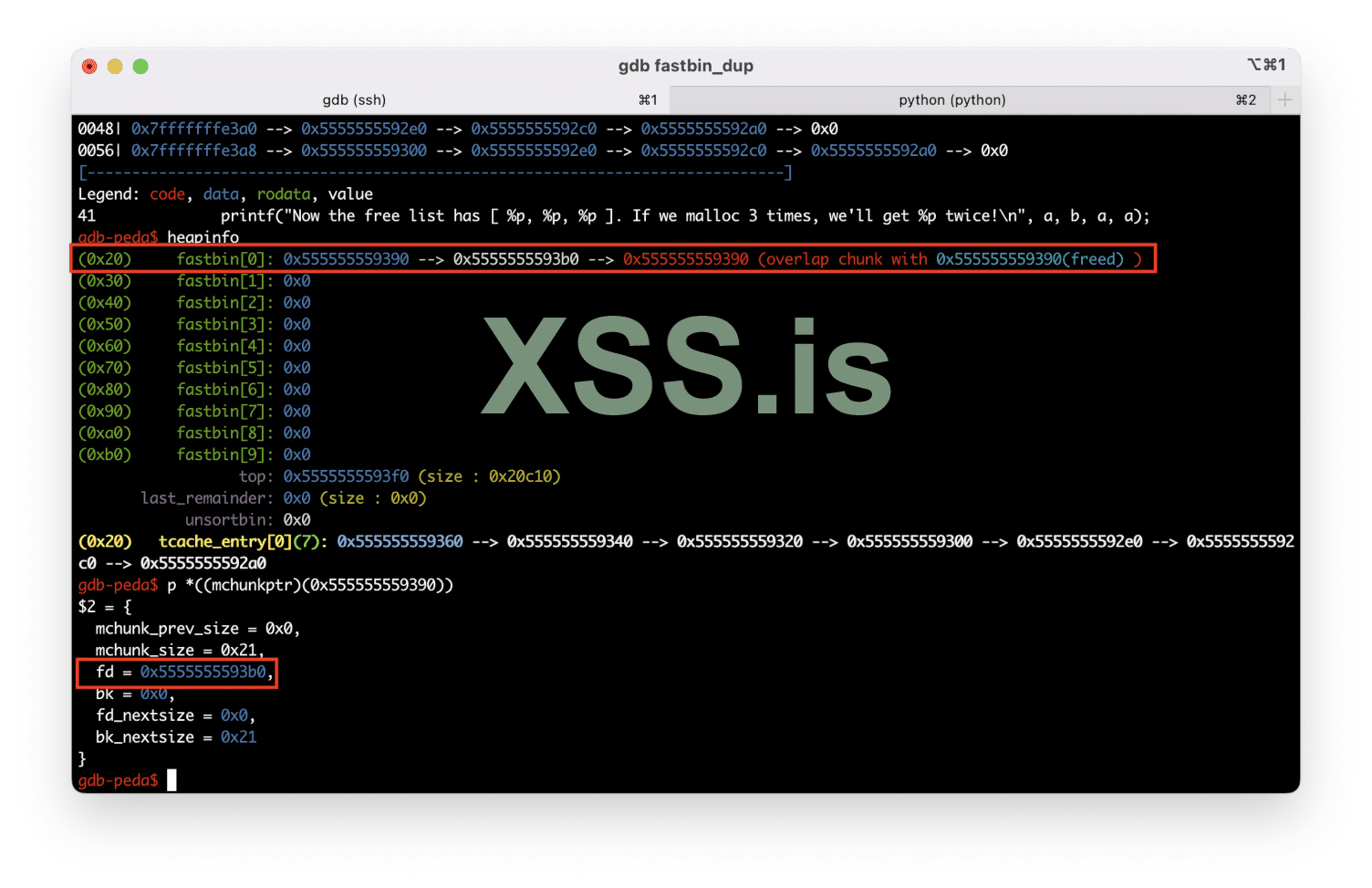Click the 'unsortbin:' label
1372x888 pixels.
(x=230, y=520)
